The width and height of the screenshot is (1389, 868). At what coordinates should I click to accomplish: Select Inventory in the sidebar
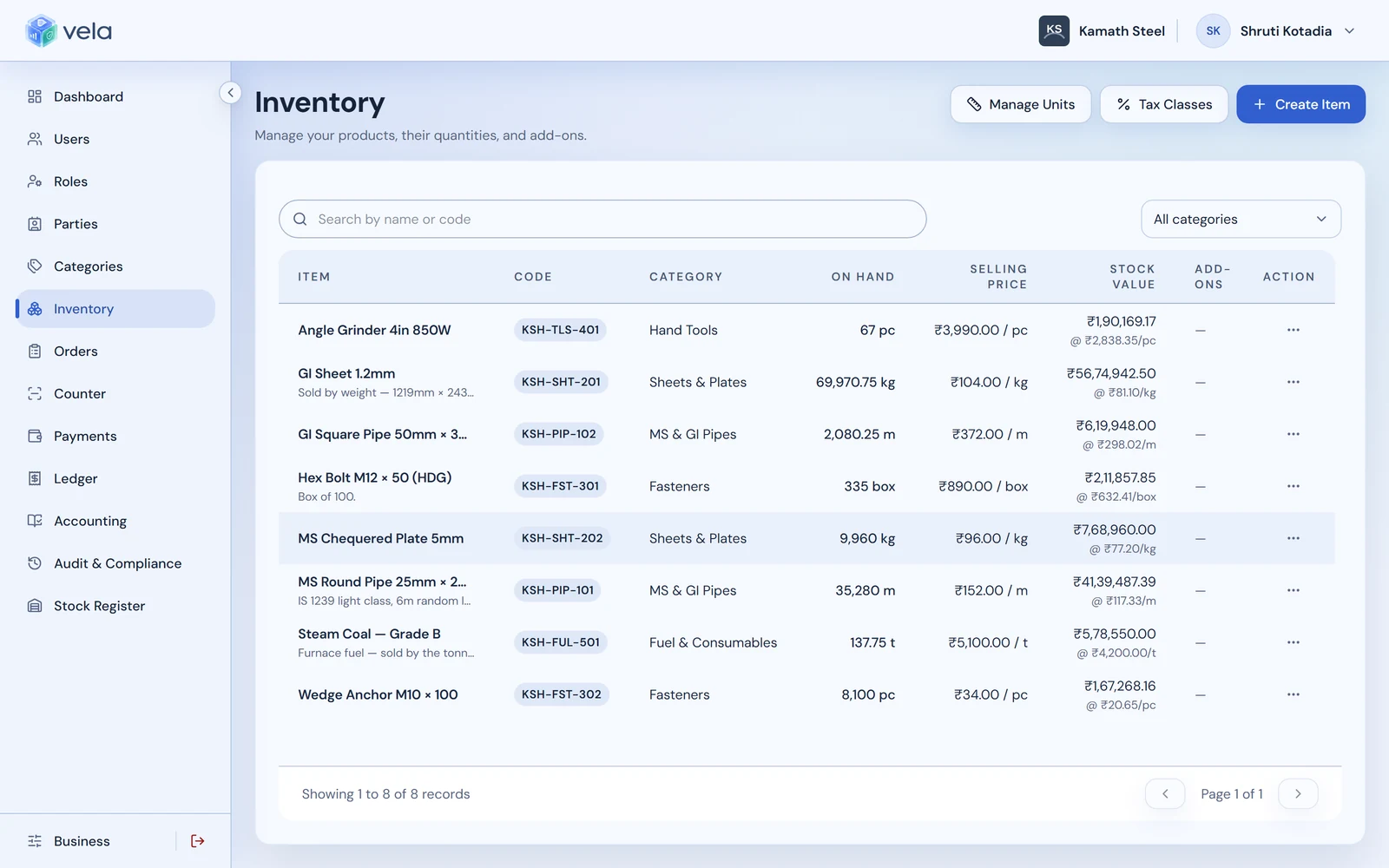click(115, 309)
